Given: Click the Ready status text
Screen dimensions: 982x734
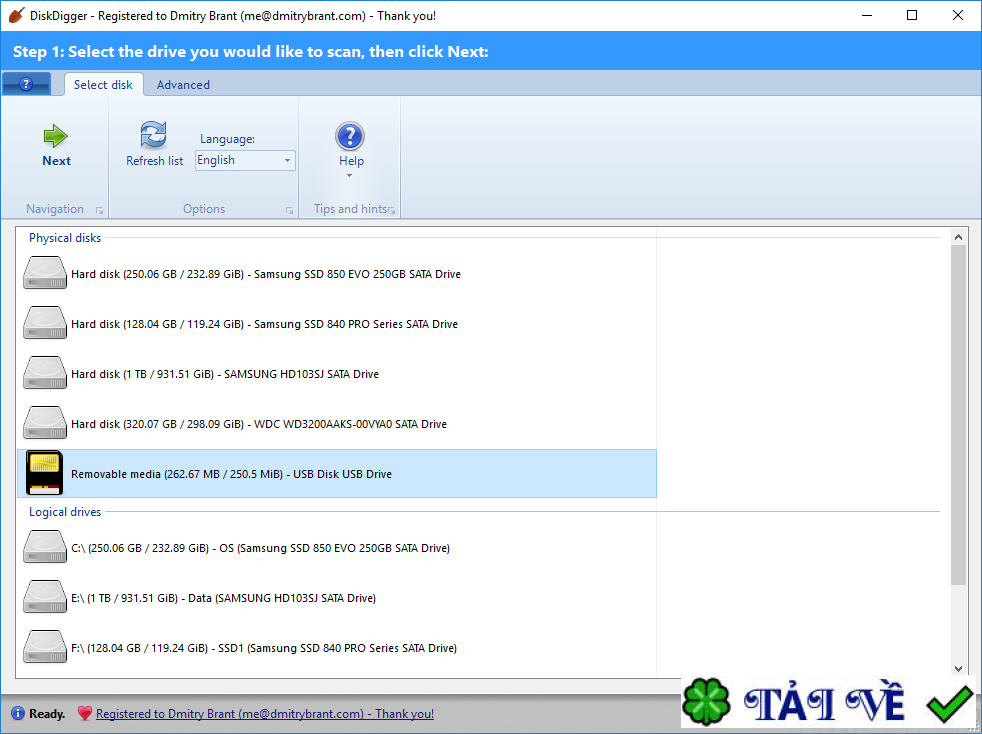Looking at the screenshot, I should coord(47,714).
